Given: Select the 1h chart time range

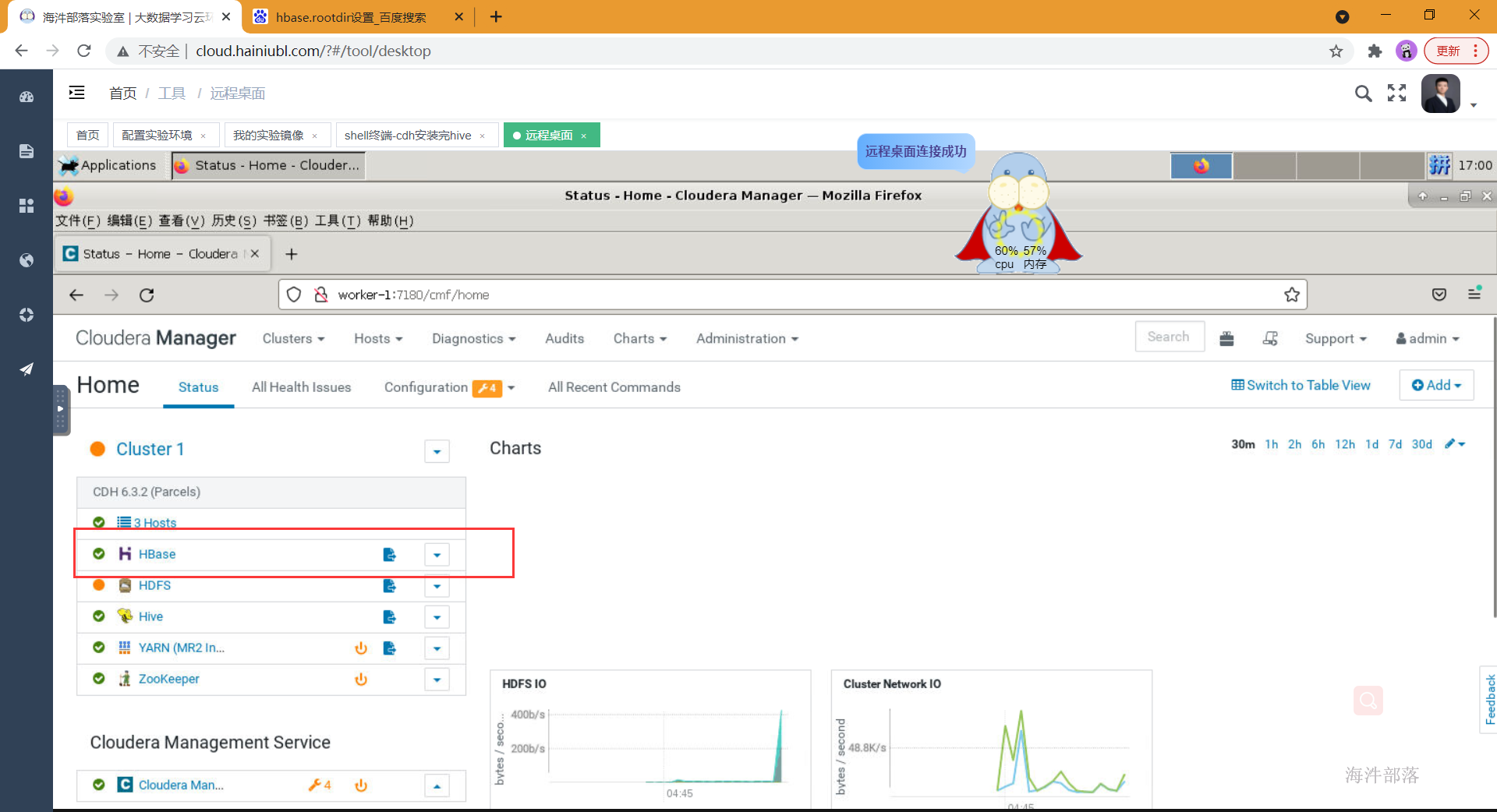Looking at the screenshot, I should tap(1272, 444).
